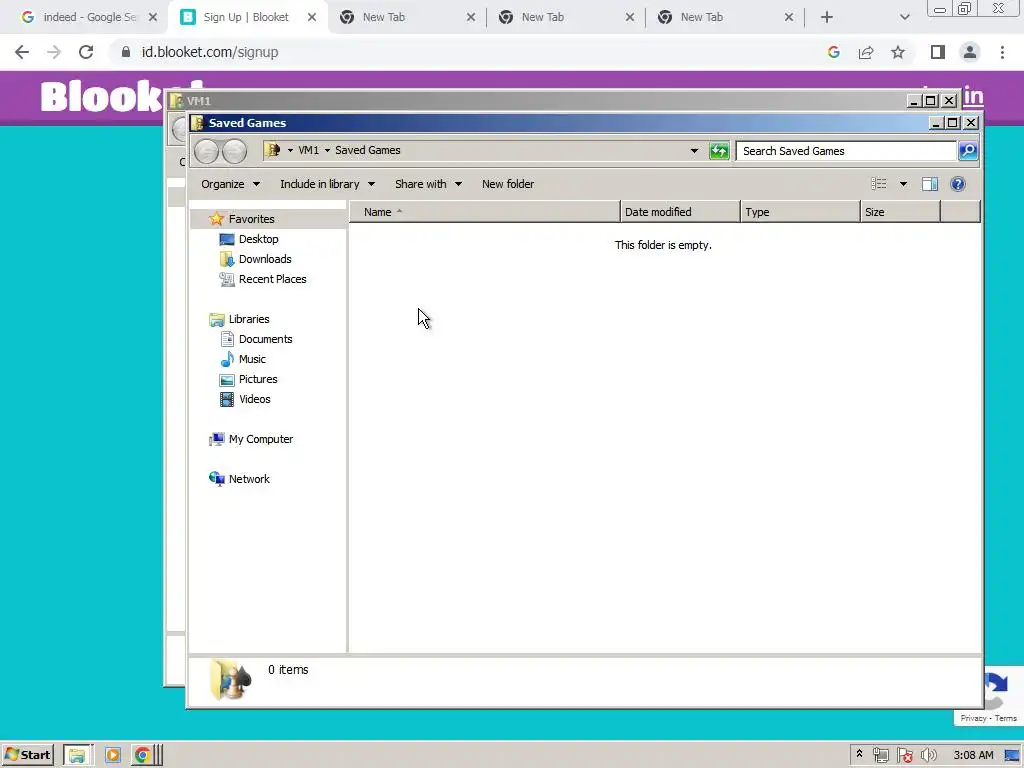
Task: Expand the address bar history dropdown
Action: (x=694, y=151)
